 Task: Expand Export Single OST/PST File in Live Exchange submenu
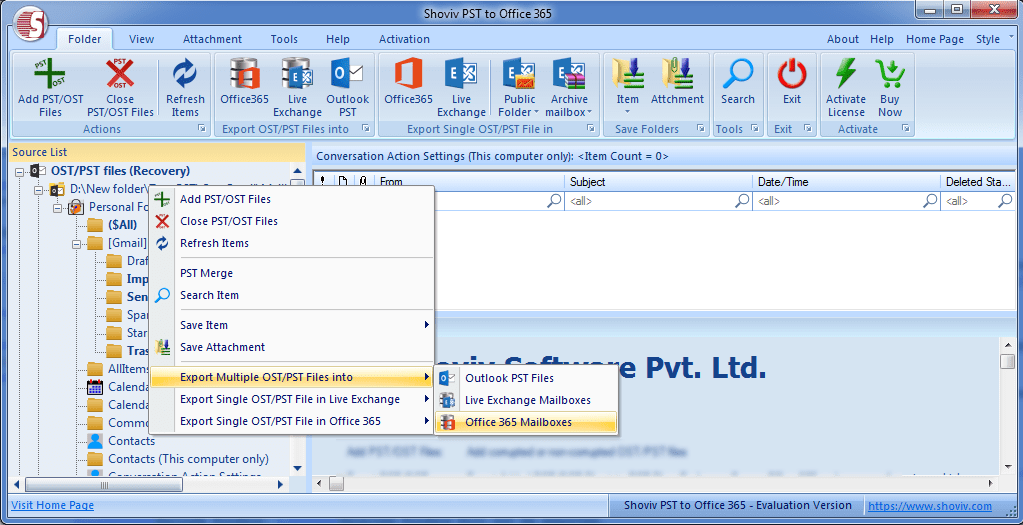click(x=291, y=399)
